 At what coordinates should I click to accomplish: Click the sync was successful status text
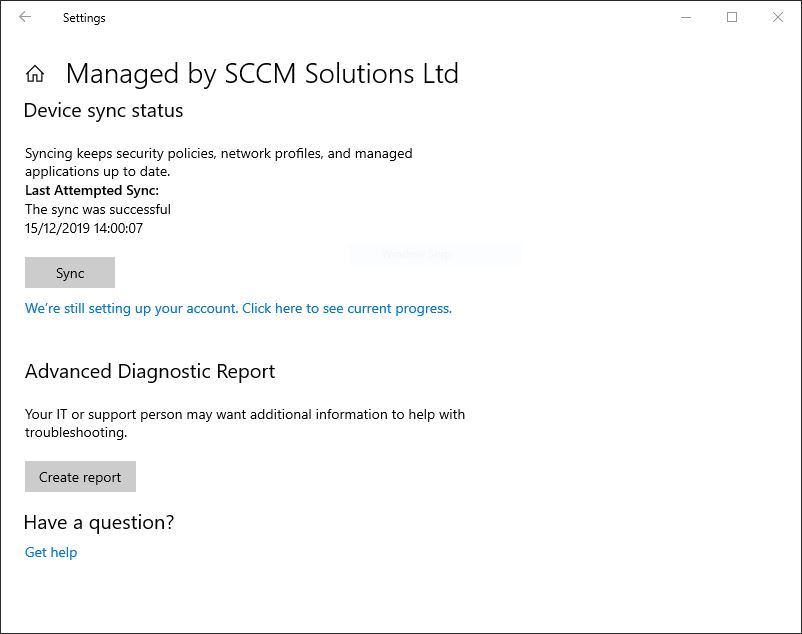(x=98, y=209)
